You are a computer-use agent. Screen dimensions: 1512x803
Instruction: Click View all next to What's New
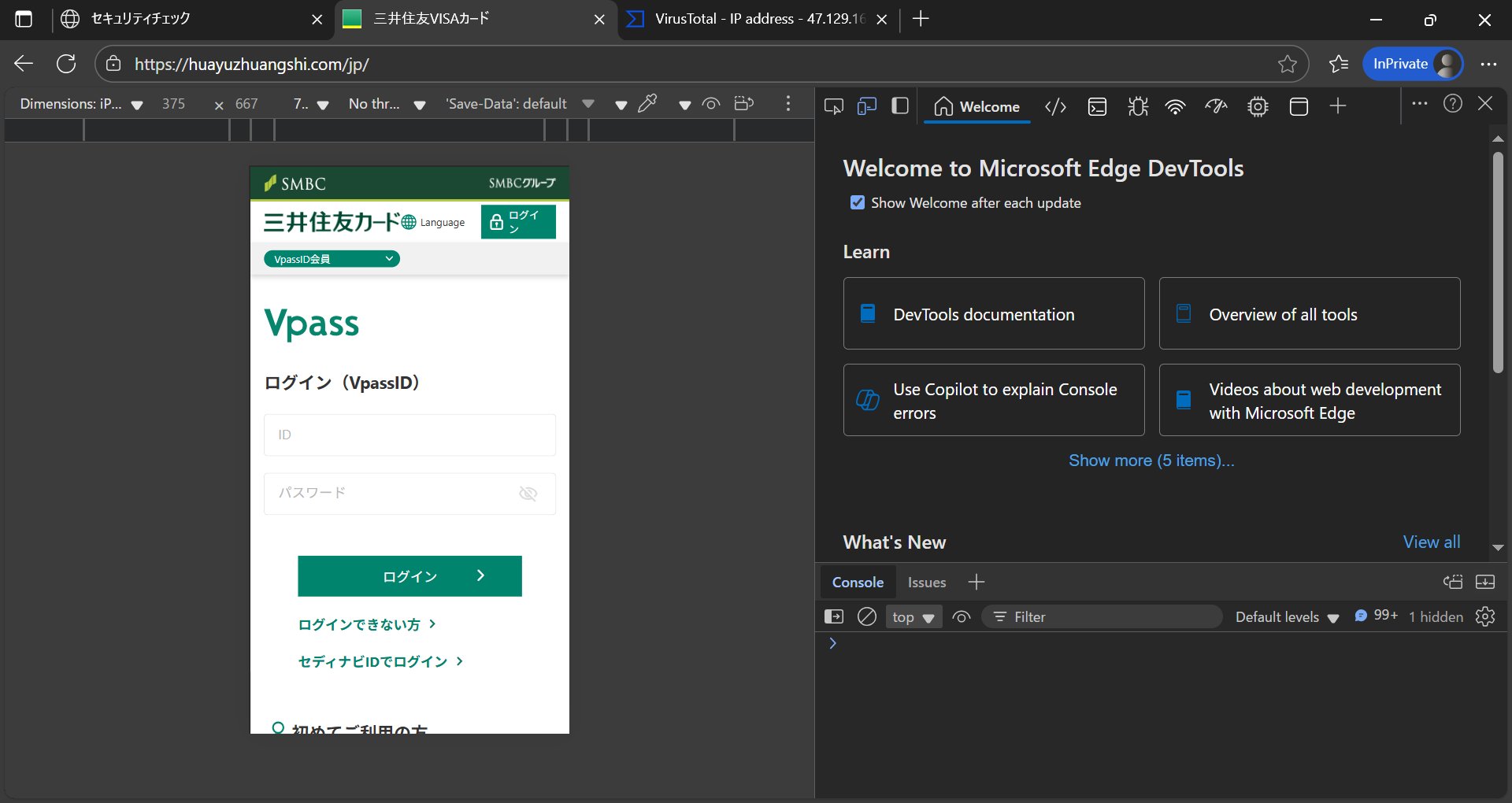pos(1431,542)
